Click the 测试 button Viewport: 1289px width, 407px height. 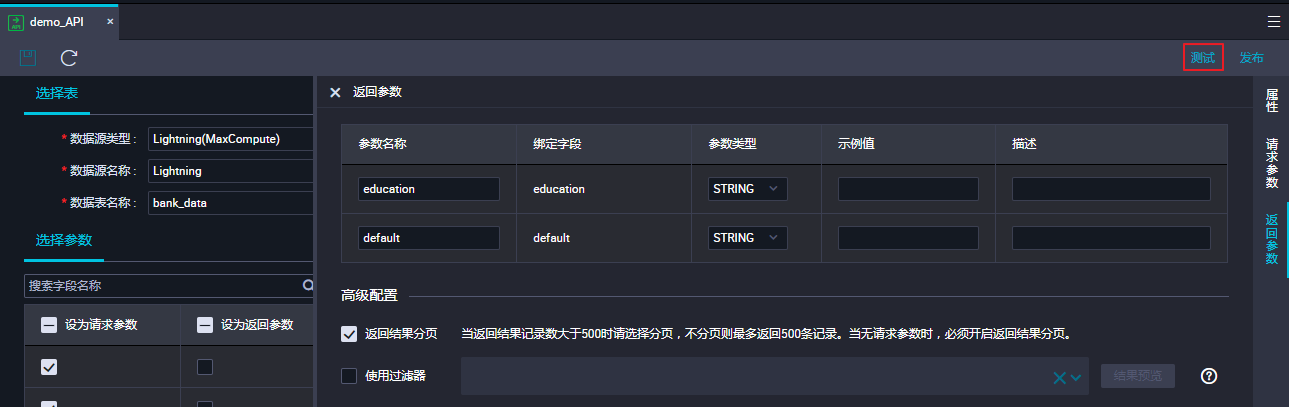click(x=1203, y=58)
